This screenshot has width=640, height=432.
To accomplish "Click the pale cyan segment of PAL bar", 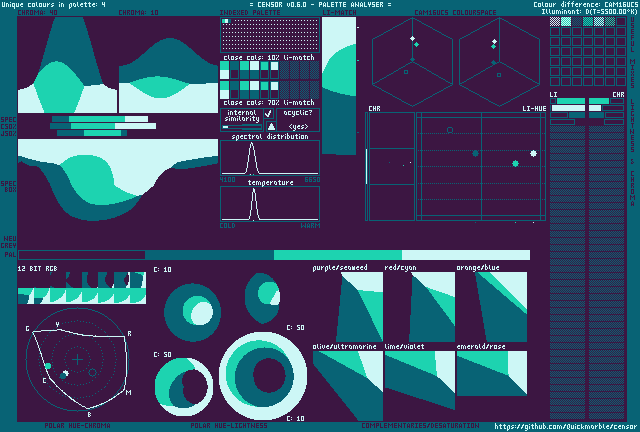I will coord(466,255).
